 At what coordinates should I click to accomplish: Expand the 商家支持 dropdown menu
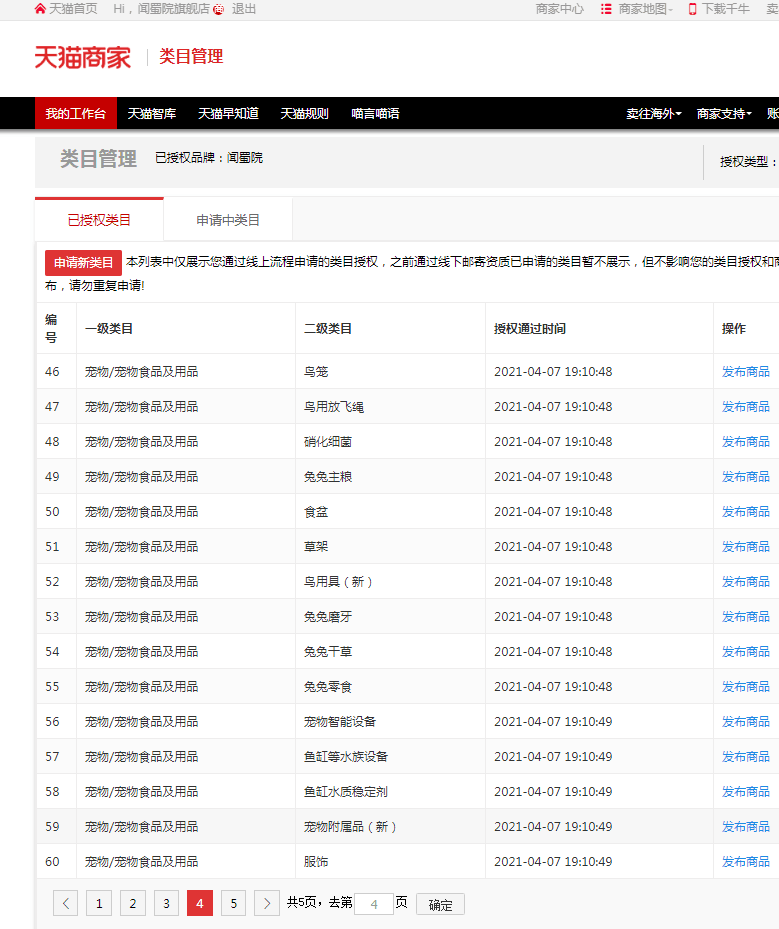tap(724, 114)
